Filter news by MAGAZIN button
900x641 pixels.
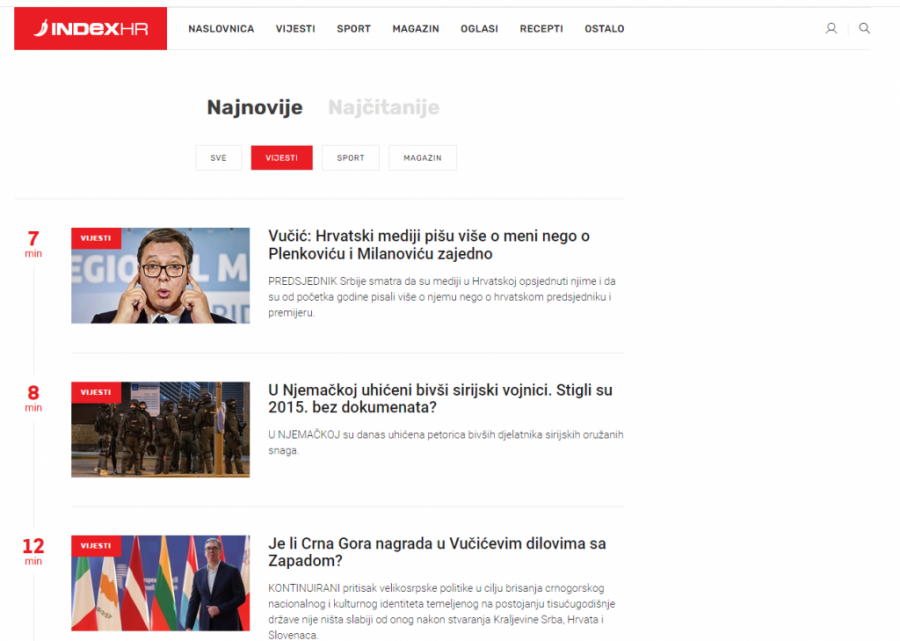[422, 158]
